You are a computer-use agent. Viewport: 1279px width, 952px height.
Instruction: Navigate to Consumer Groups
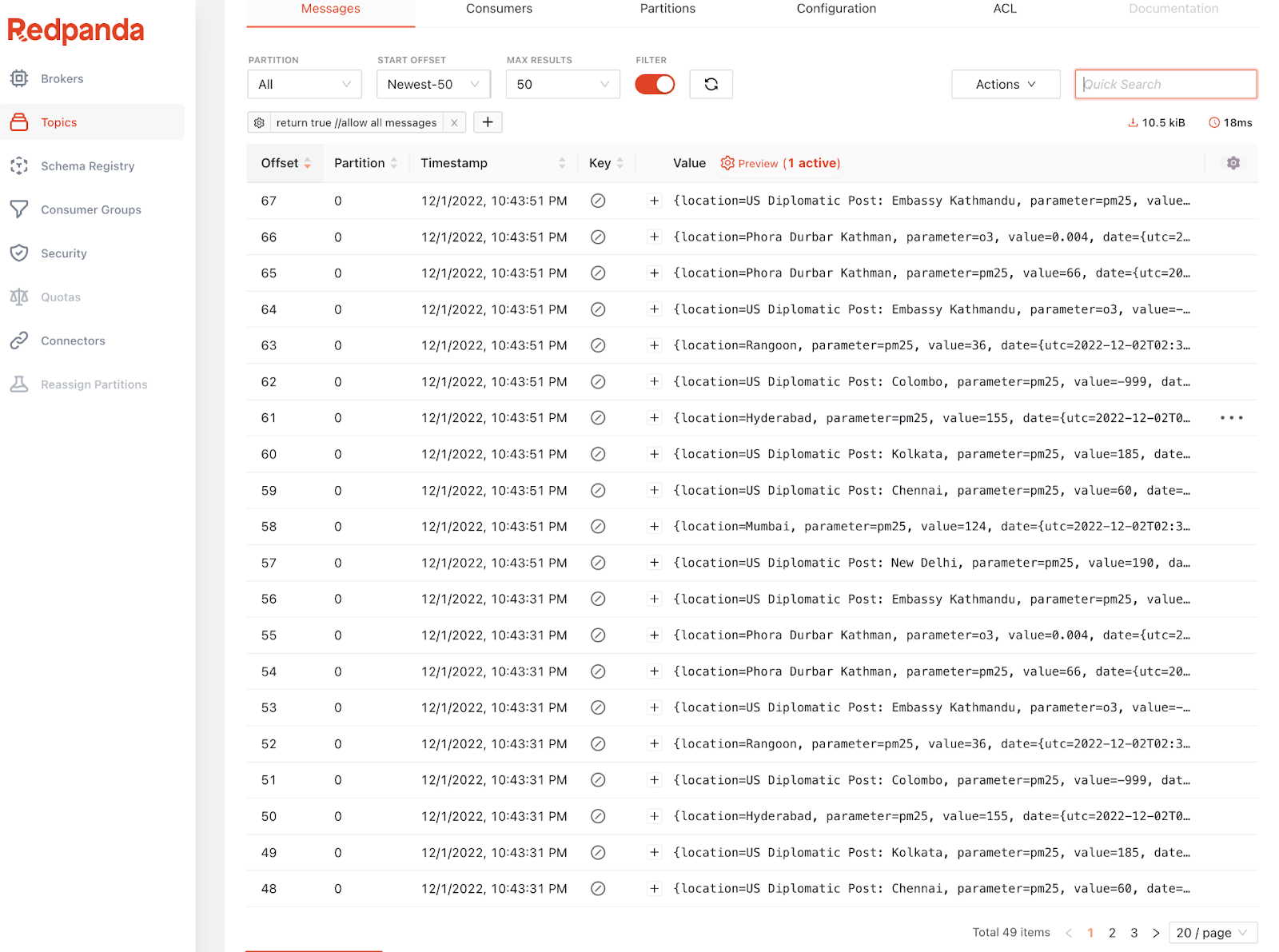click(x=90, y=209)
